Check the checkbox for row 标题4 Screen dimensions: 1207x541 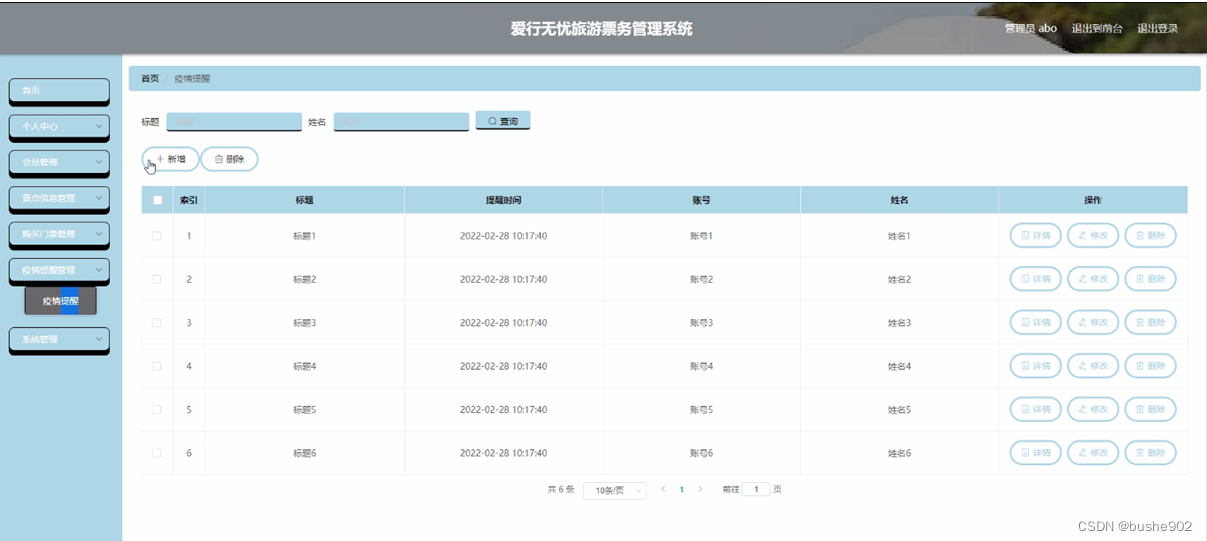(x=157, y=366)
